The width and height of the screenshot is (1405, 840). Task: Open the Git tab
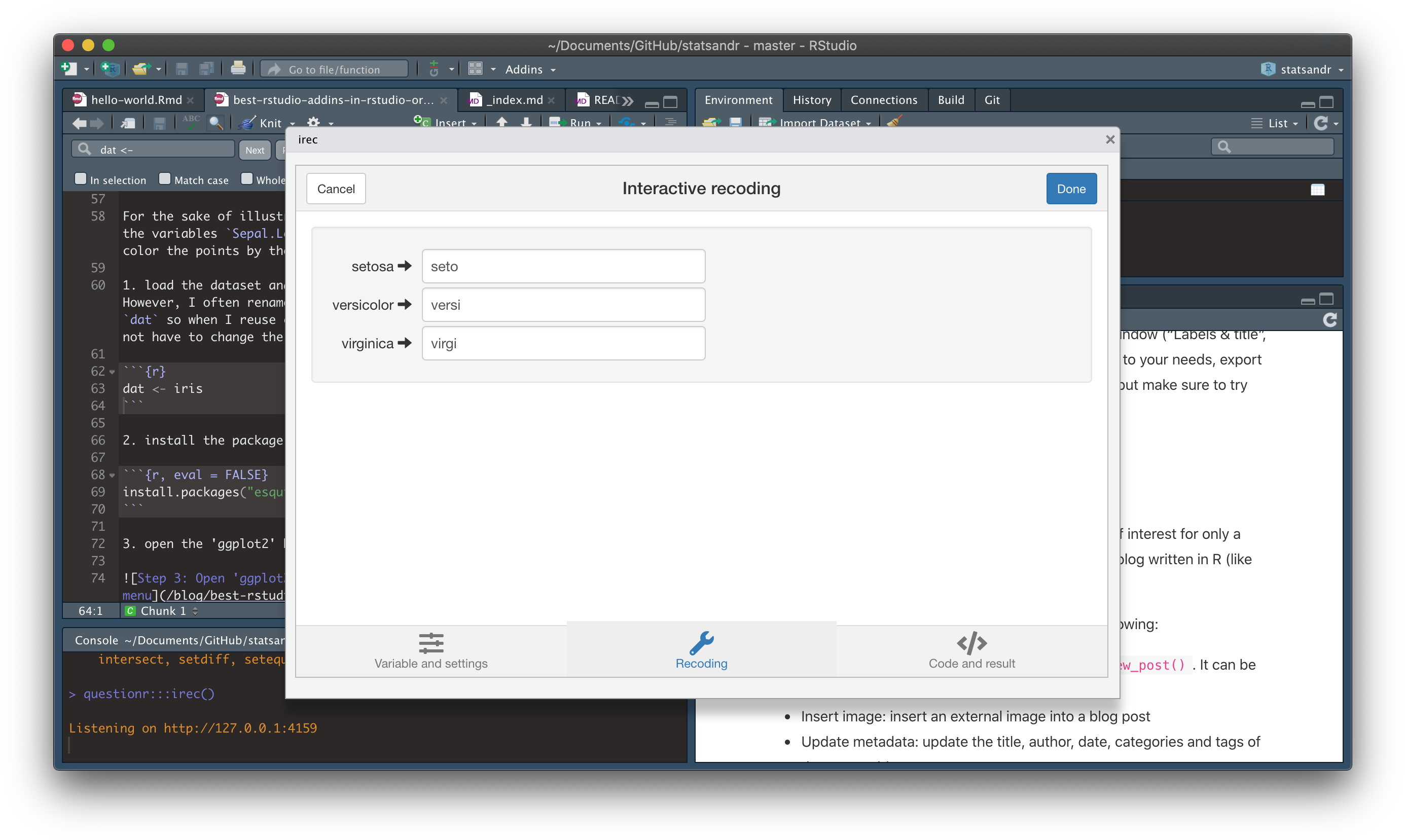point(992,100)
